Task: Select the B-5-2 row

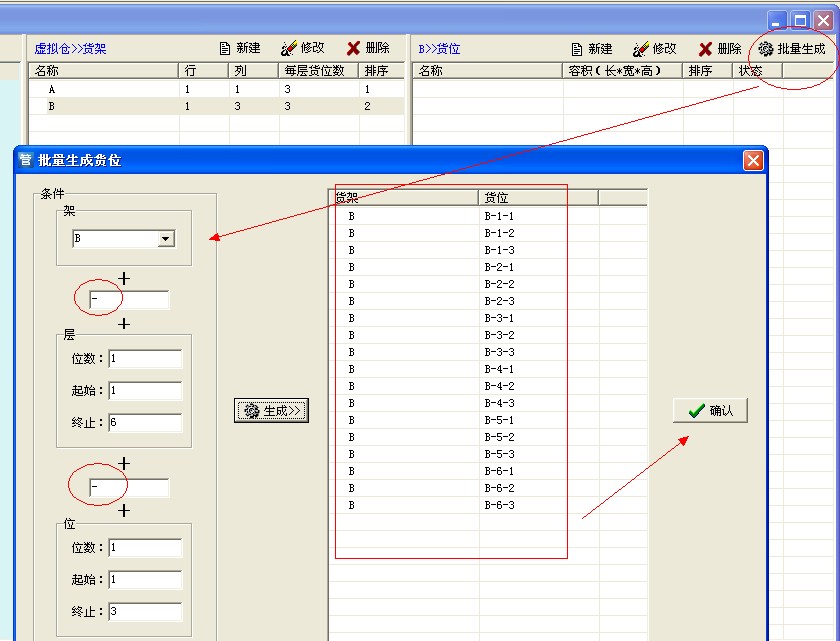Action: (488, 438)
